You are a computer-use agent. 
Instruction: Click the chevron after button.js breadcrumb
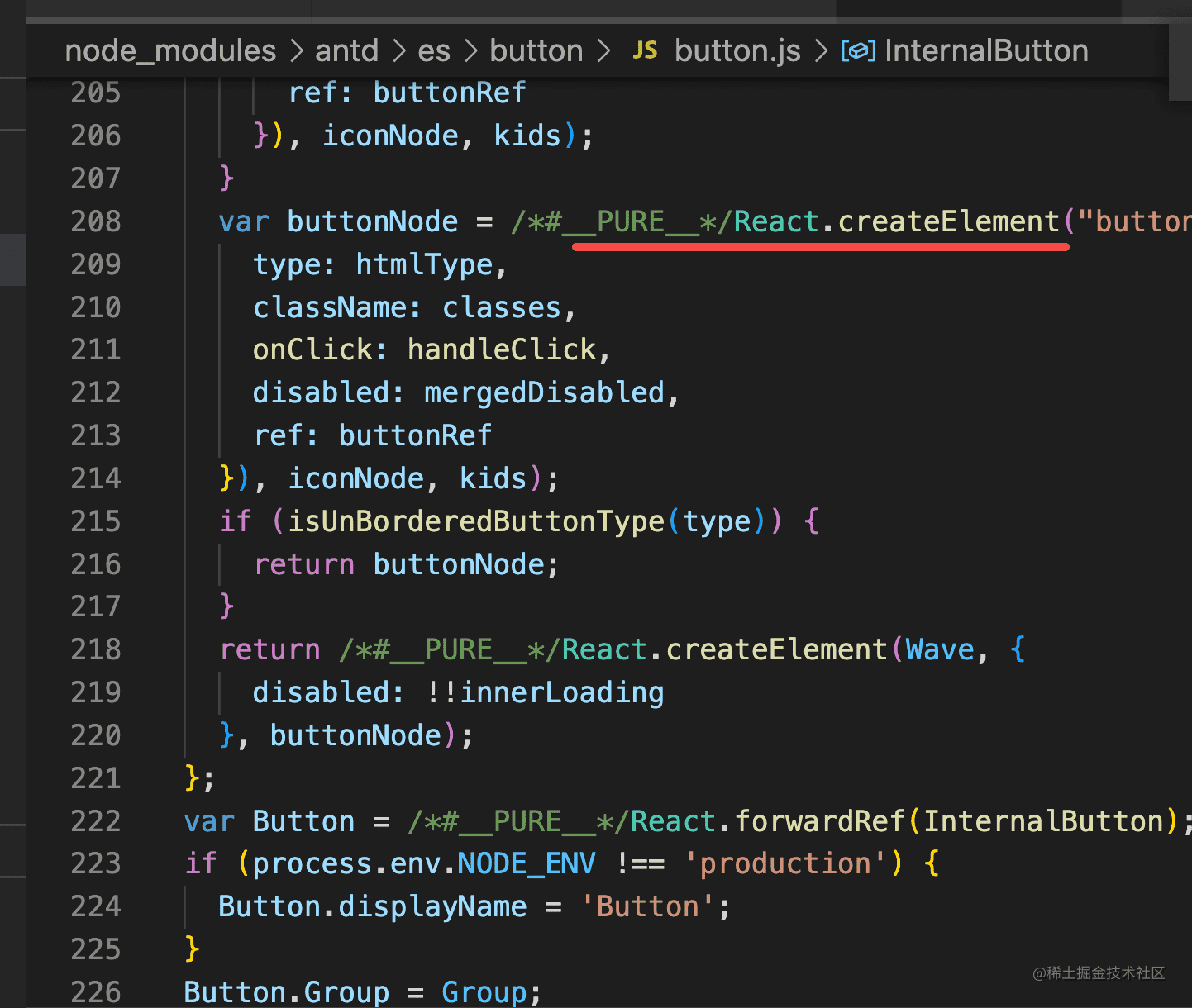point(821,51)
